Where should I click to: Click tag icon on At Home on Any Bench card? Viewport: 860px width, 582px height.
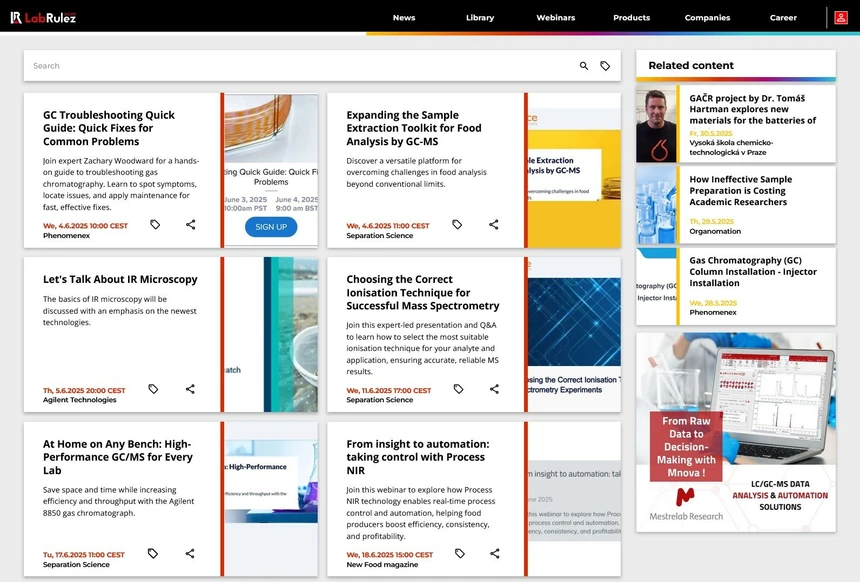click(153, 553)
